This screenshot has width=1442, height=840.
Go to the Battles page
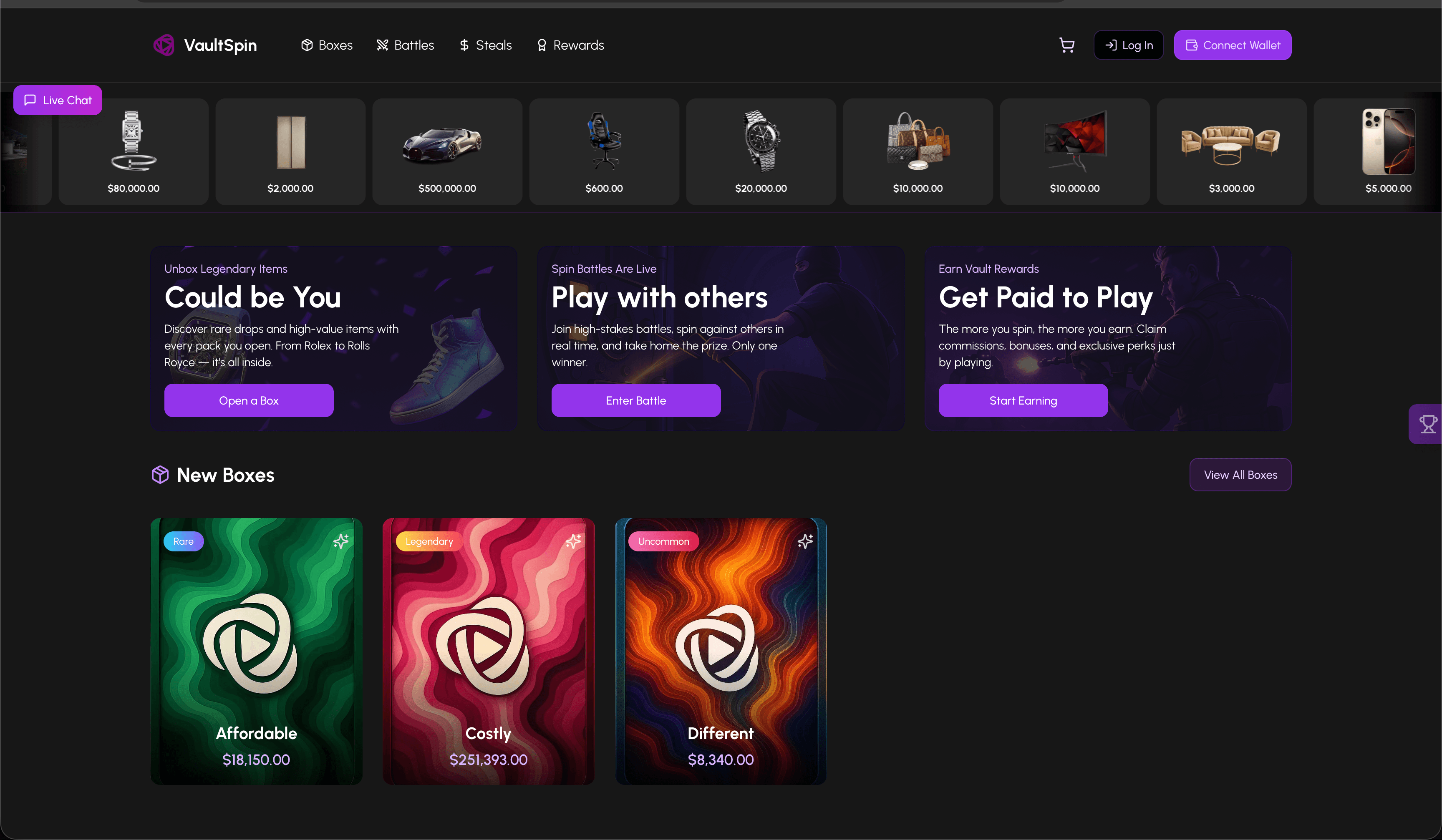tap(405, 45)
